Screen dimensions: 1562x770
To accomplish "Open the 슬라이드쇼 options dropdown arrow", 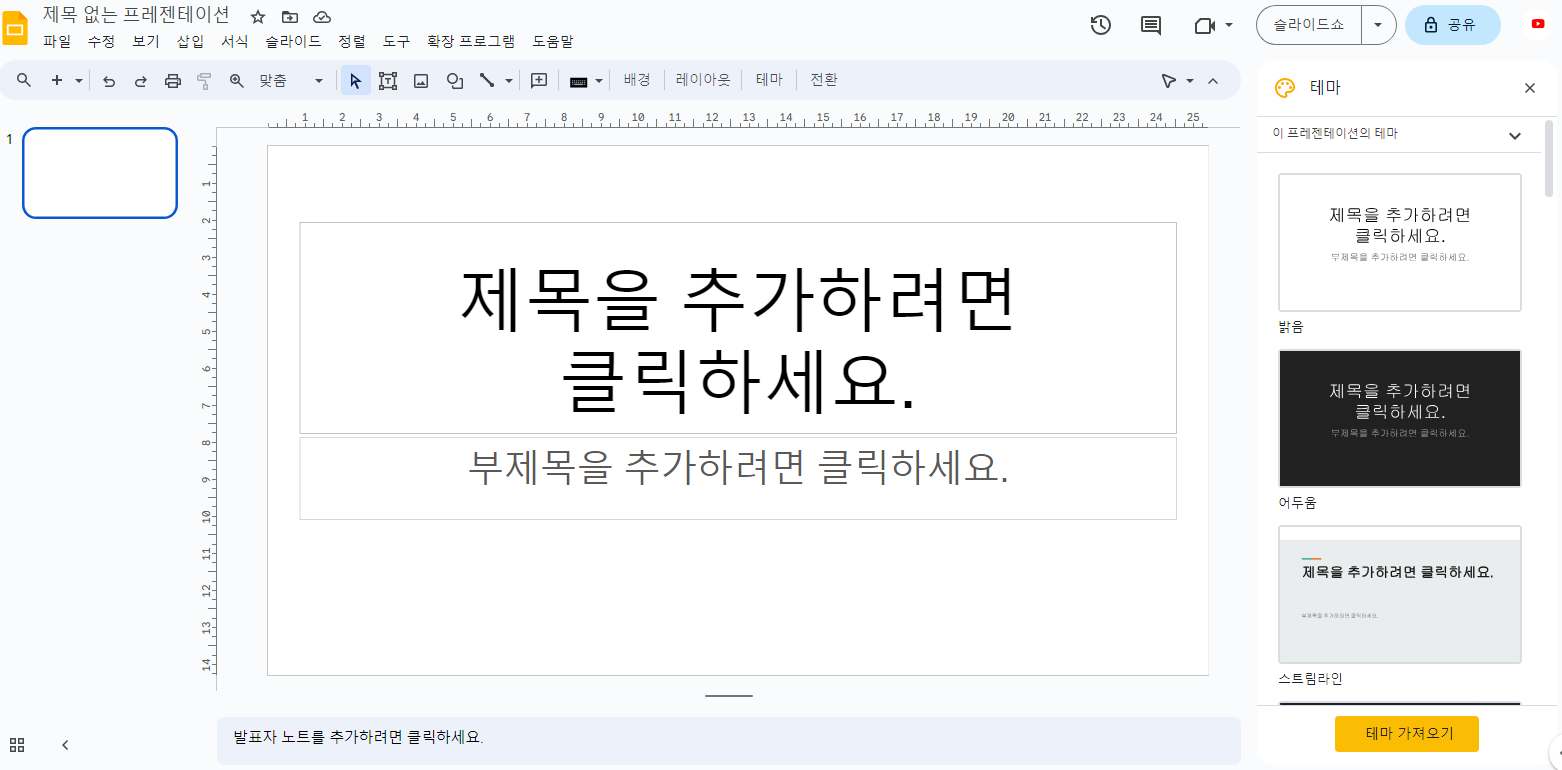I will [1379, 25].
